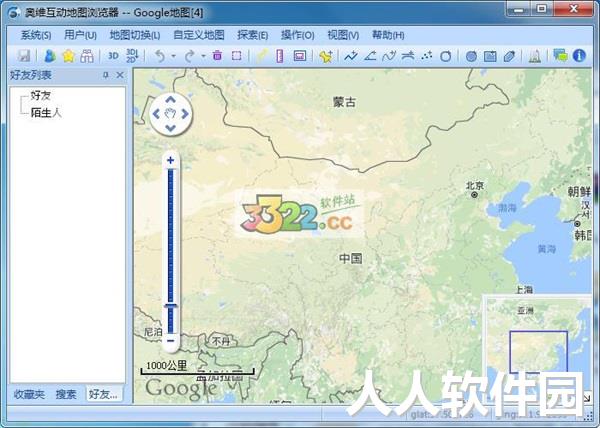Select the polyline track drawing tool
This screenshot has height=428, width=600.
click(351, 56)
